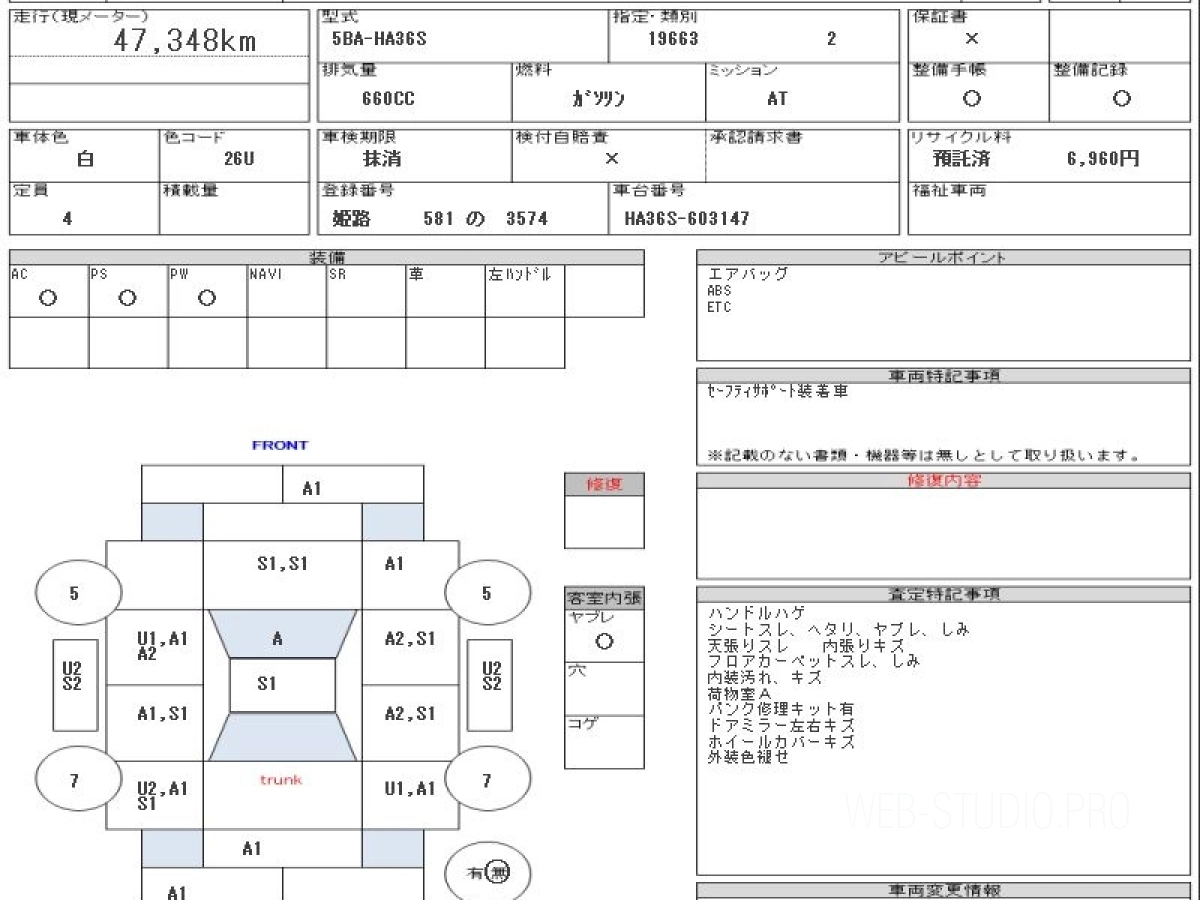The height and width of the screenshot is (900, 1200).
Task: Click the × mark under 保証書
Action: pos(971,39)
